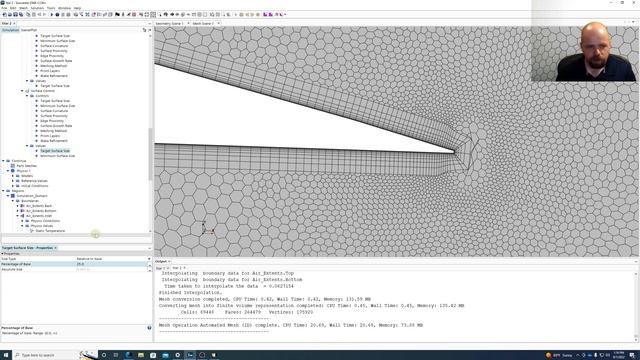Click the Record Macro circle icon
This screenshot has height=360, width=640.
(x=58, y=14)
